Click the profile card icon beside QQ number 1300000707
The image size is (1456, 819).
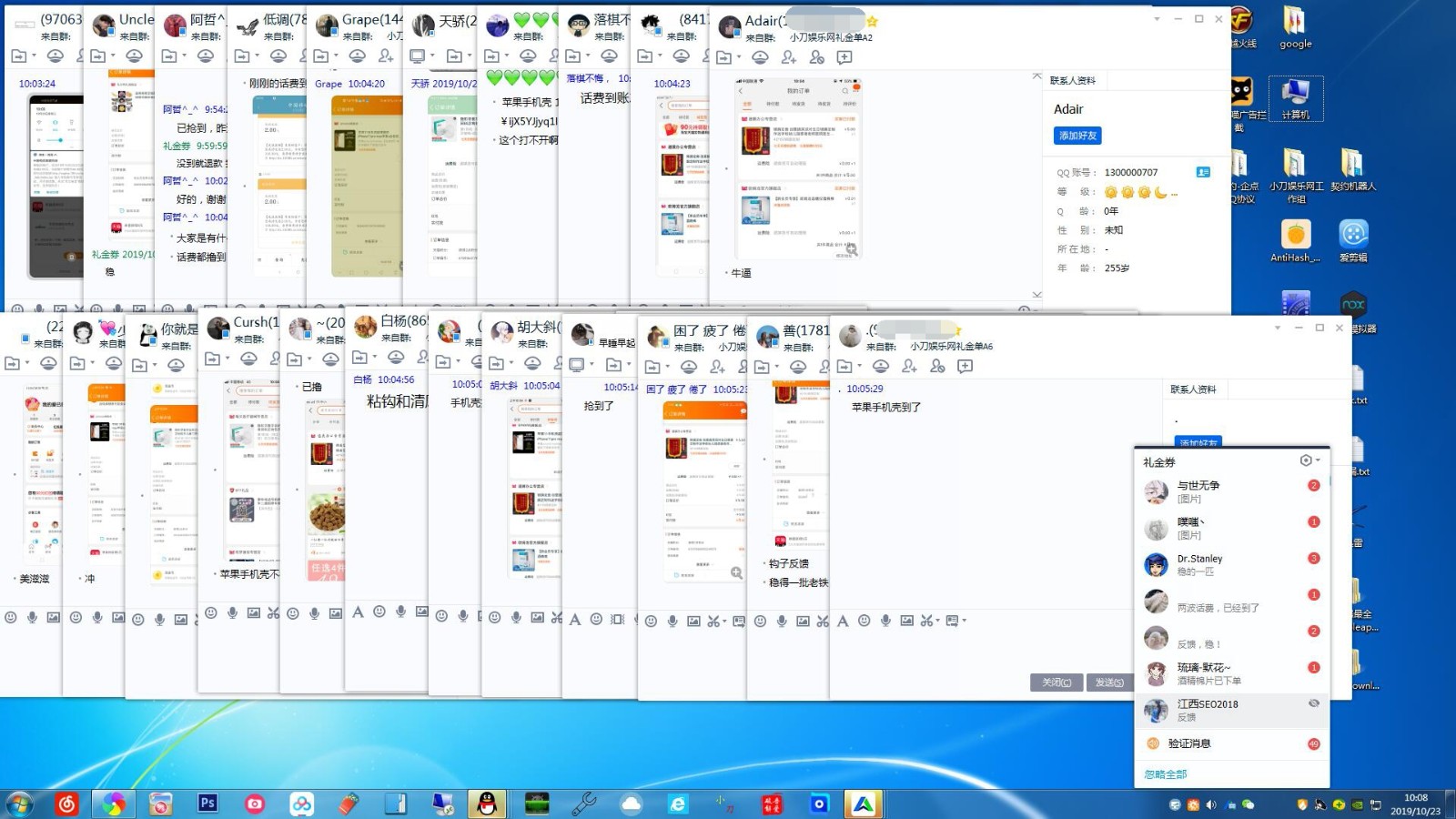pos(1203,172)
